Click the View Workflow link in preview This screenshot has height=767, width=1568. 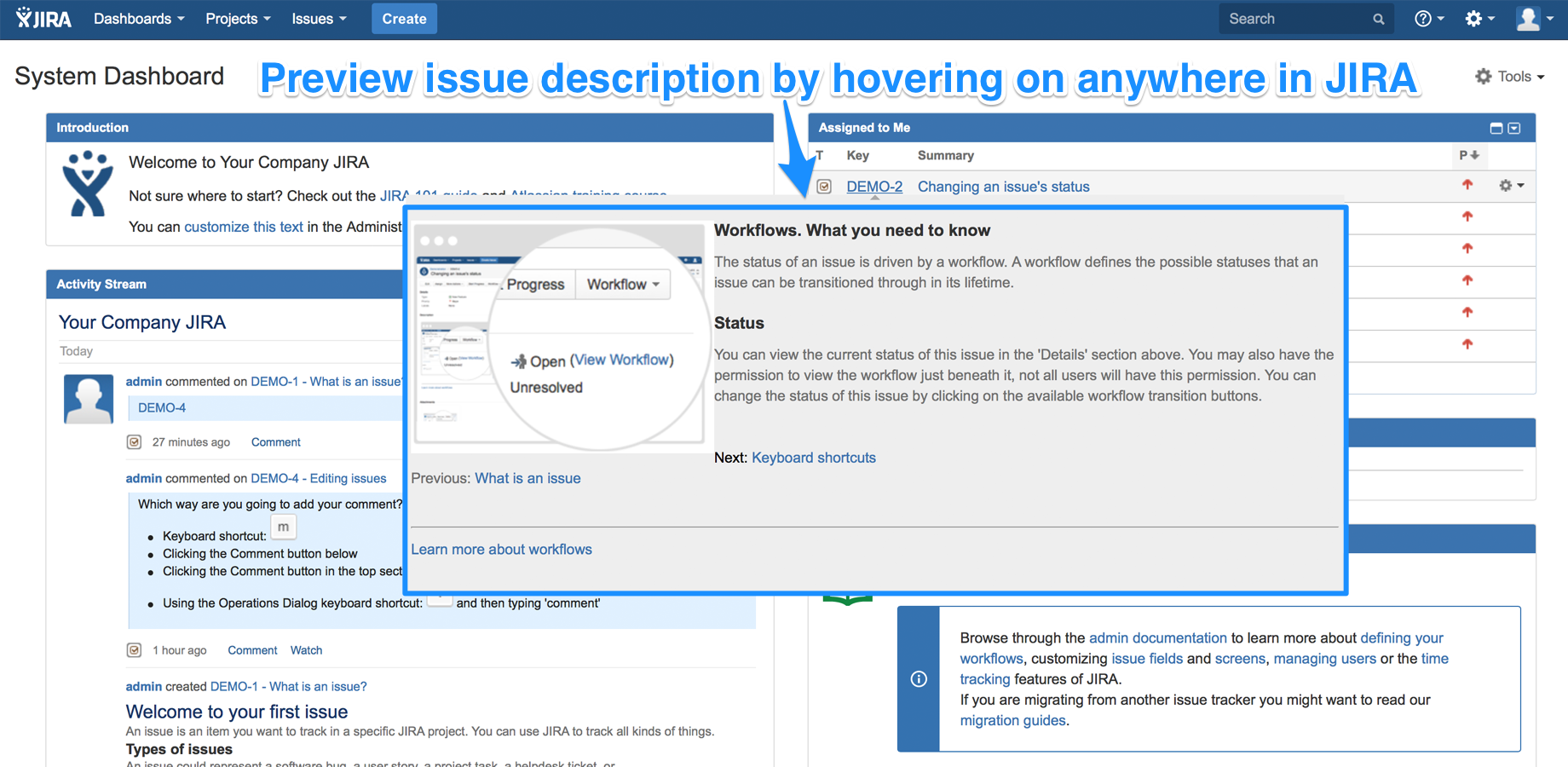(622, 360)
